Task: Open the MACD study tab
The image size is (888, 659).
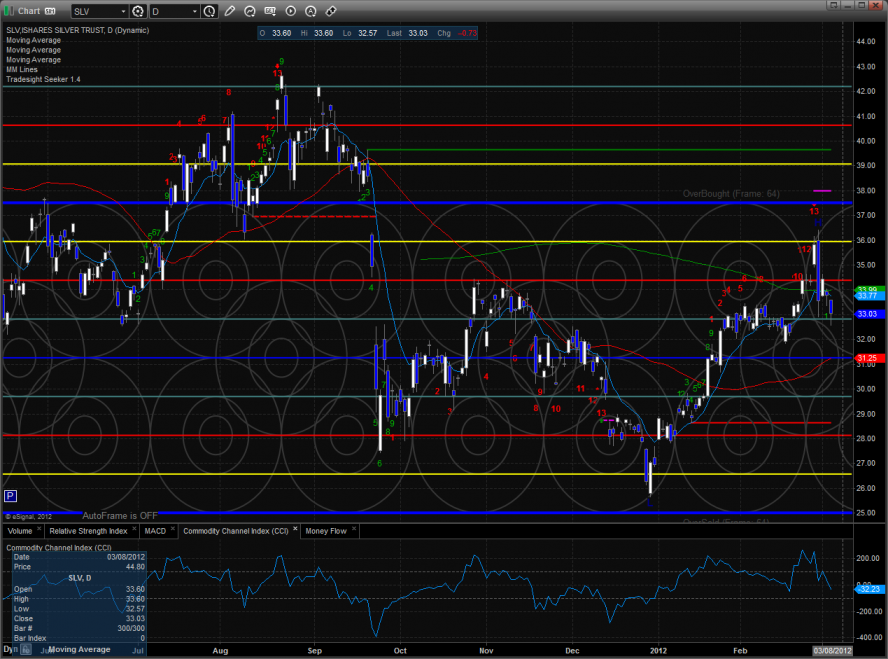Action: point(154,531)
